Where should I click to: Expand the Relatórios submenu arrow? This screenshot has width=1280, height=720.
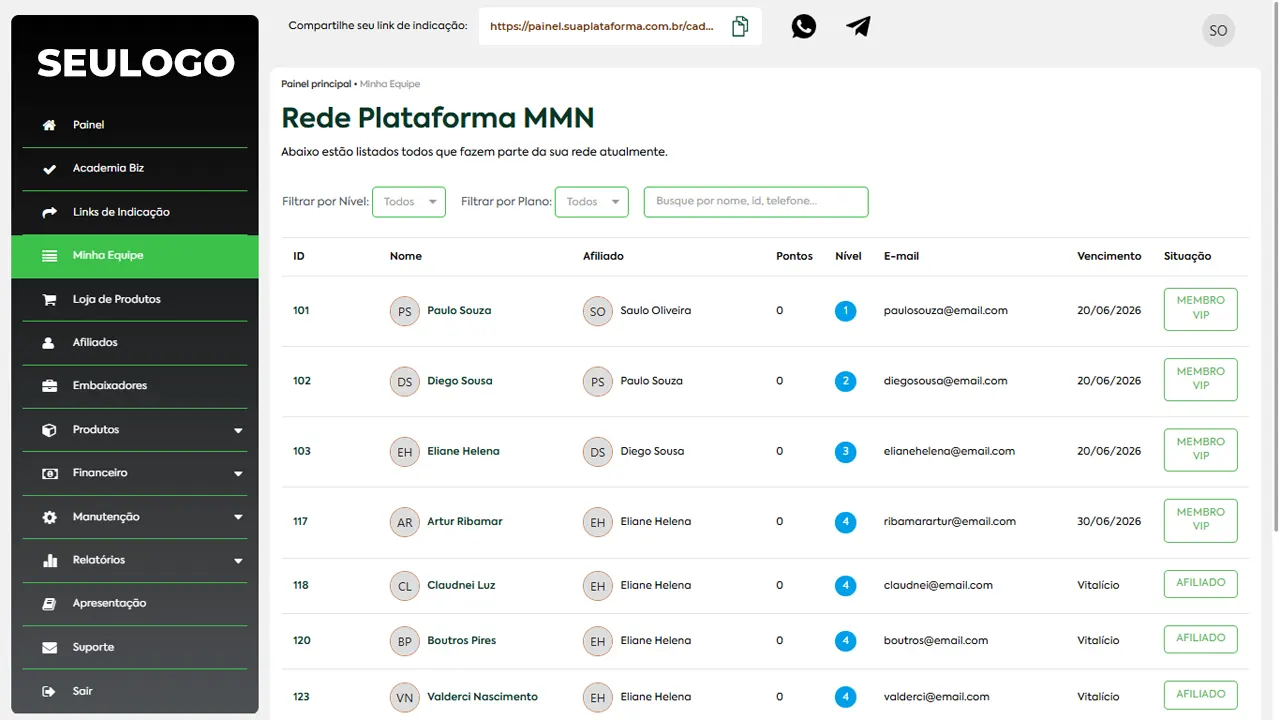(238, 561)
